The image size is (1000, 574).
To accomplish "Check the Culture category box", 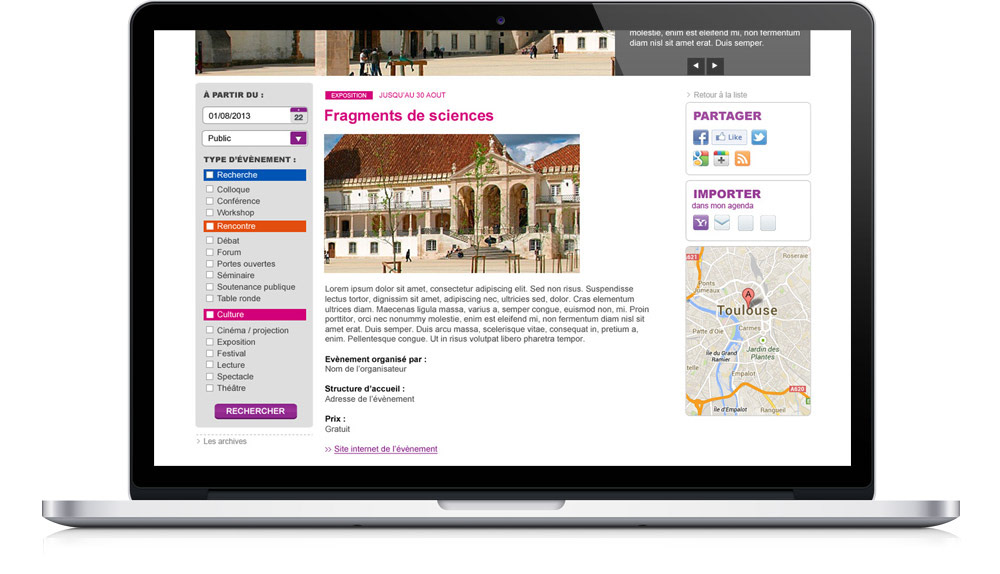I will coord(210,314).
